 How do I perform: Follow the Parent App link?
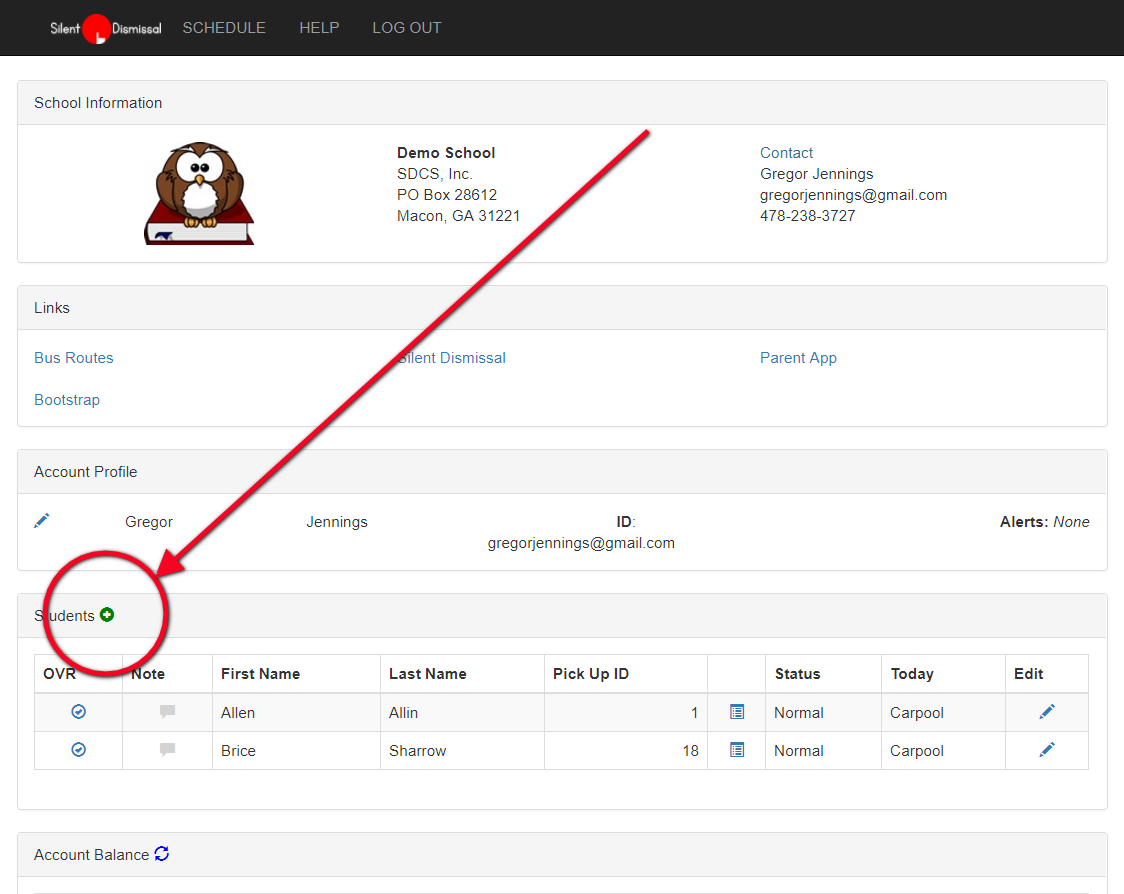798,358
